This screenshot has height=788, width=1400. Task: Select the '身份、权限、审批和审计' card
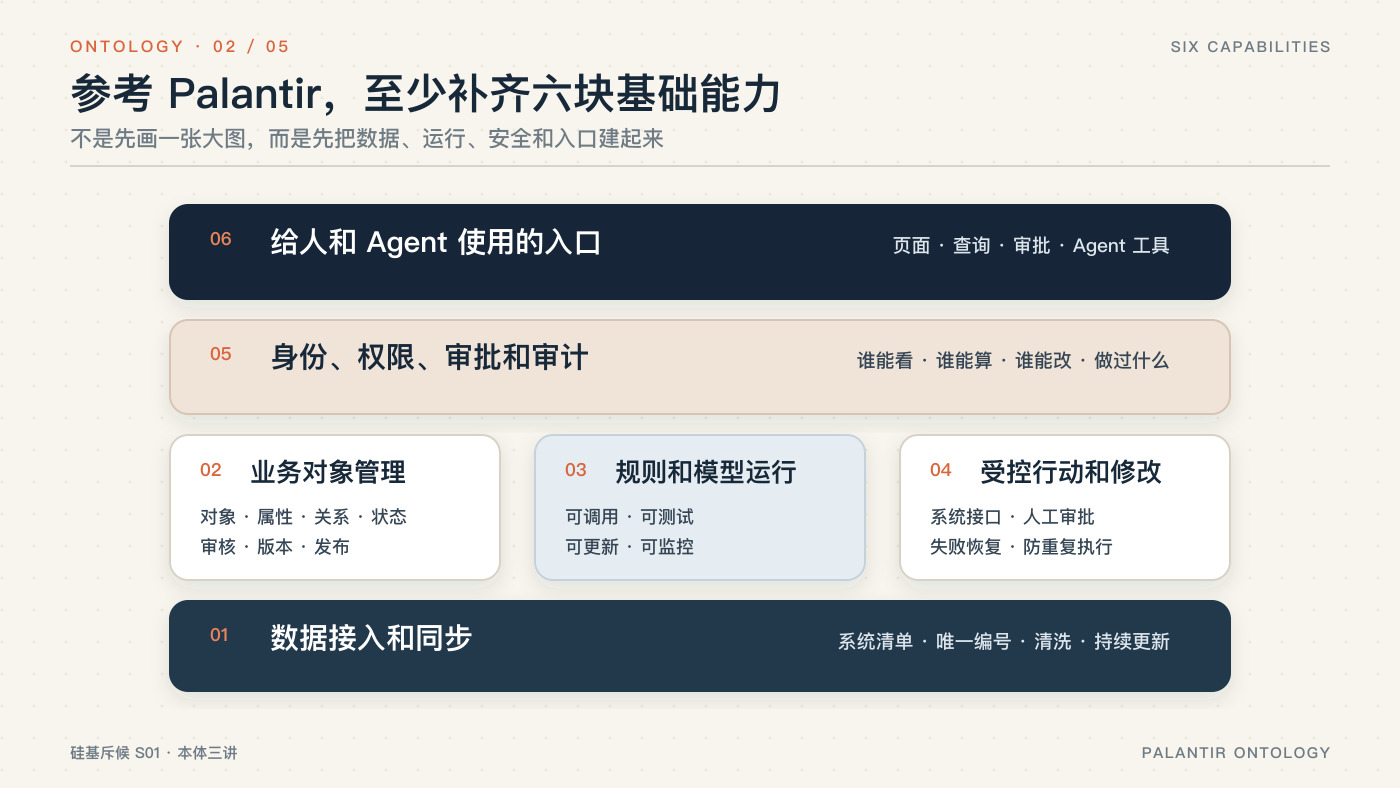pyautogui.click(x=700, y=367)
